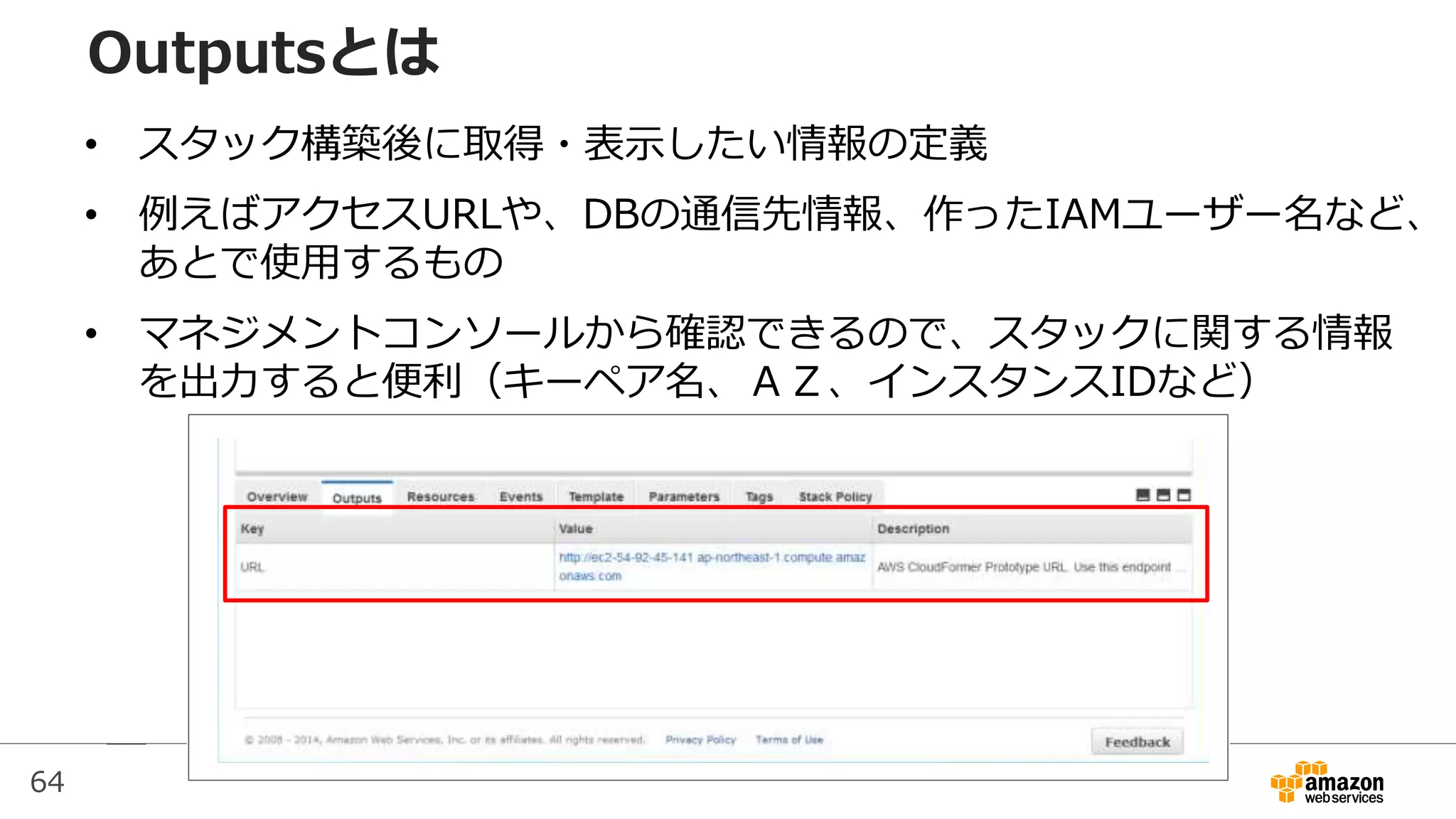The image size is (1456, 819).
Task: Click the Feedback button
Action: pyautogui.click(x=1137, y=742)
